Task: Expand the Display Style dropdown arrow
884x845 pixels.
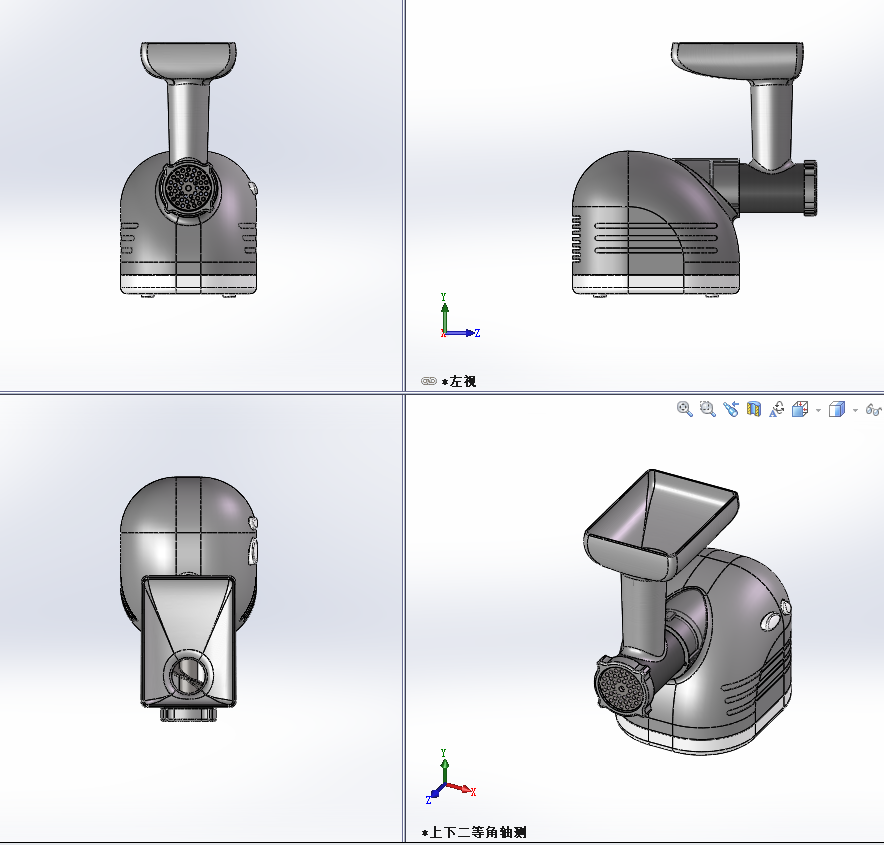Action: click(x=855, y=410)
